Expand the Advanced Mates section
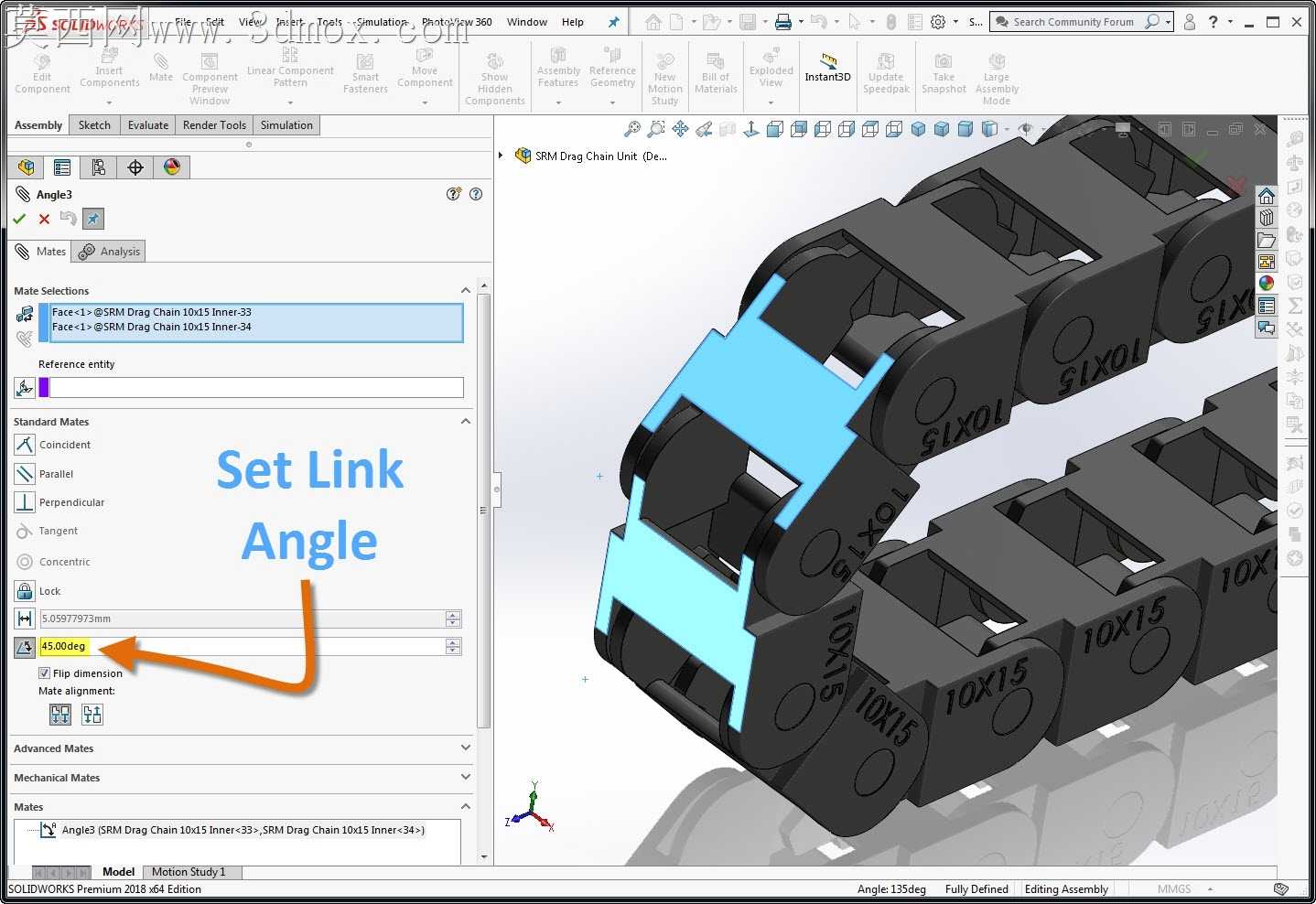The height and width of the screenshot is (904, 1316). tap(466, 748)
